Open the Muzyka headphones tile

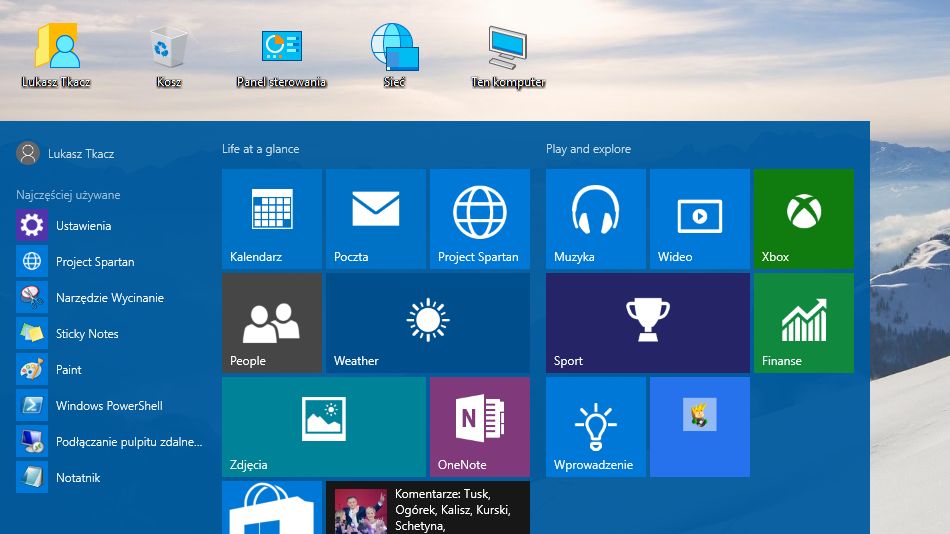pos(596,219)
